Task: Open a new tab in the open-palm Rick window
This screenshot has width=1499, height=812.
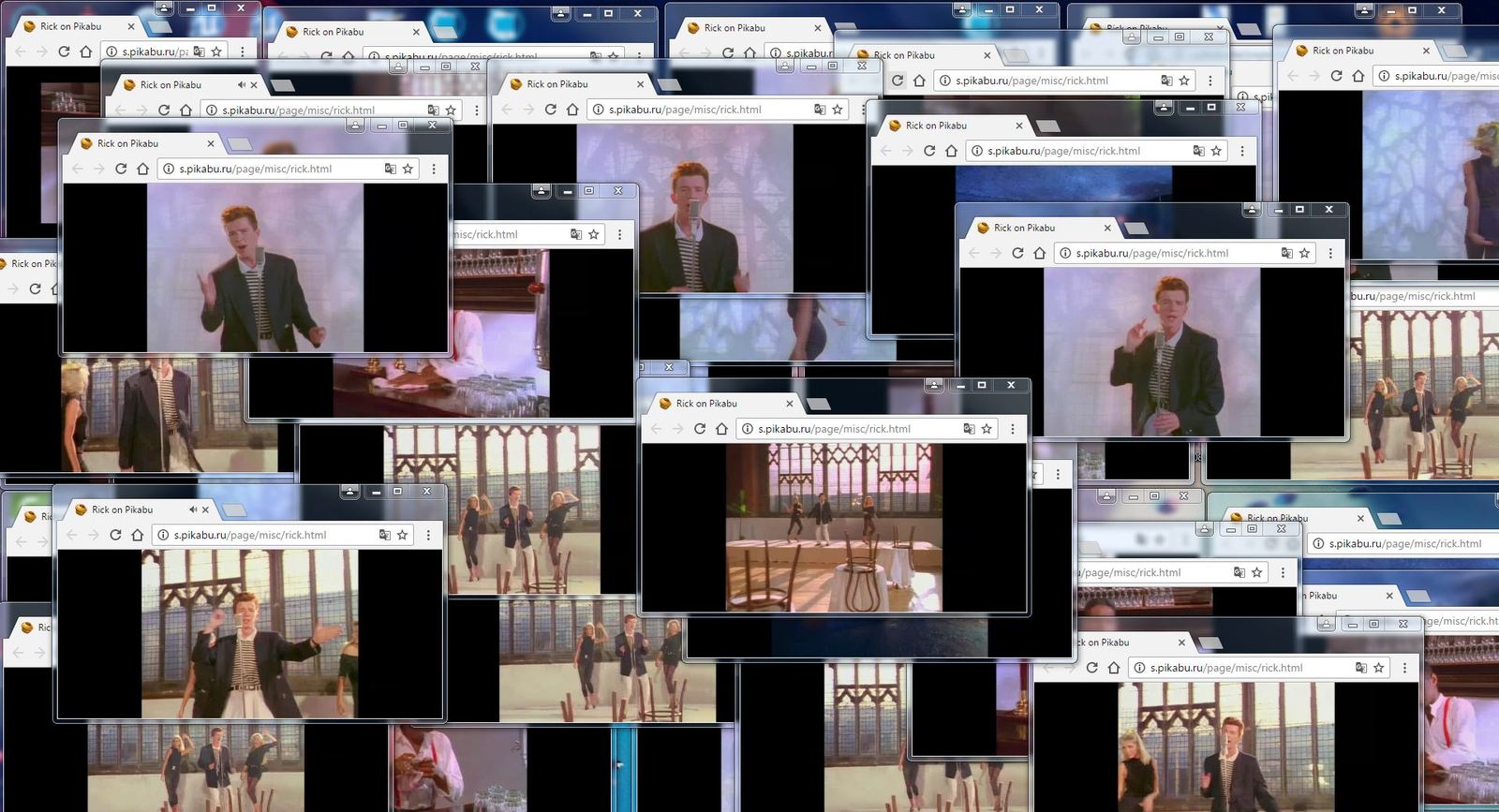Action: pyautogui.click(x=240, y=144)
